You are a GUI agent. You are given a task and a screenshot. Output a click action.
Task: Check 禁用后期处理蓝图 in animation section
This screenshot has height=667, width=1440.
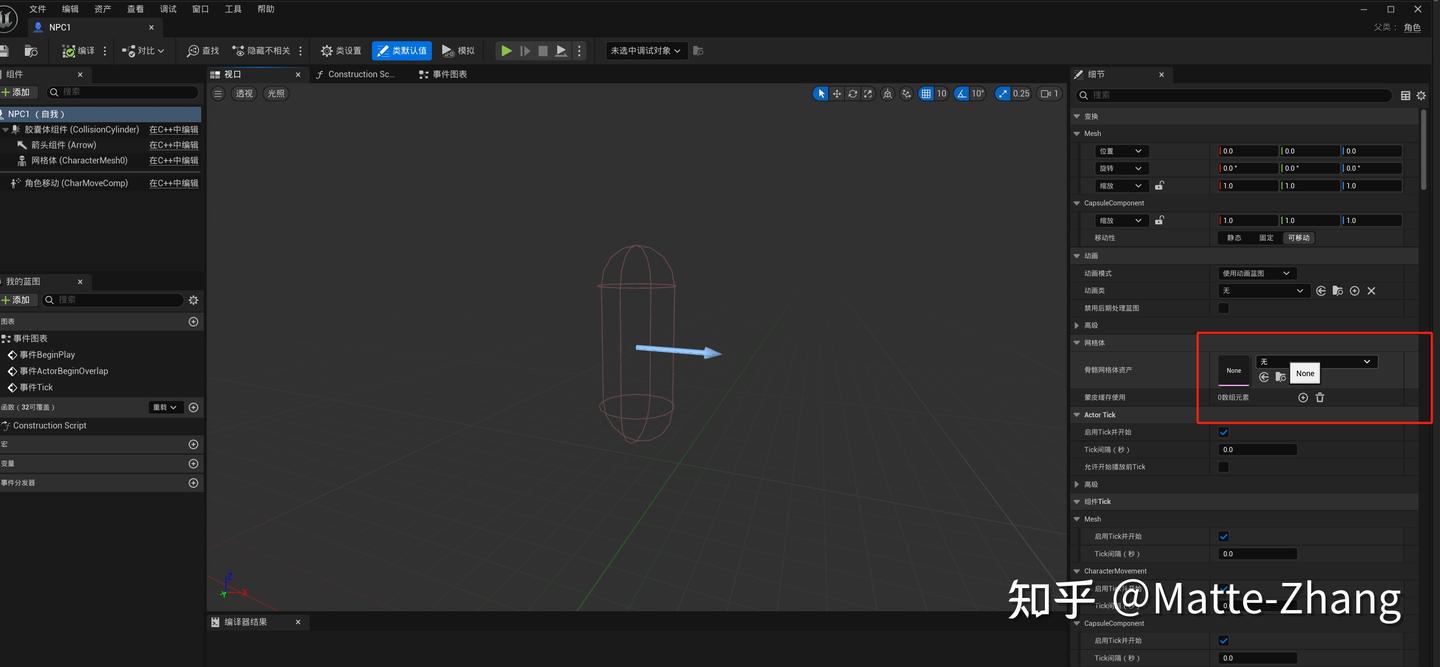(x=1223, y=308)
